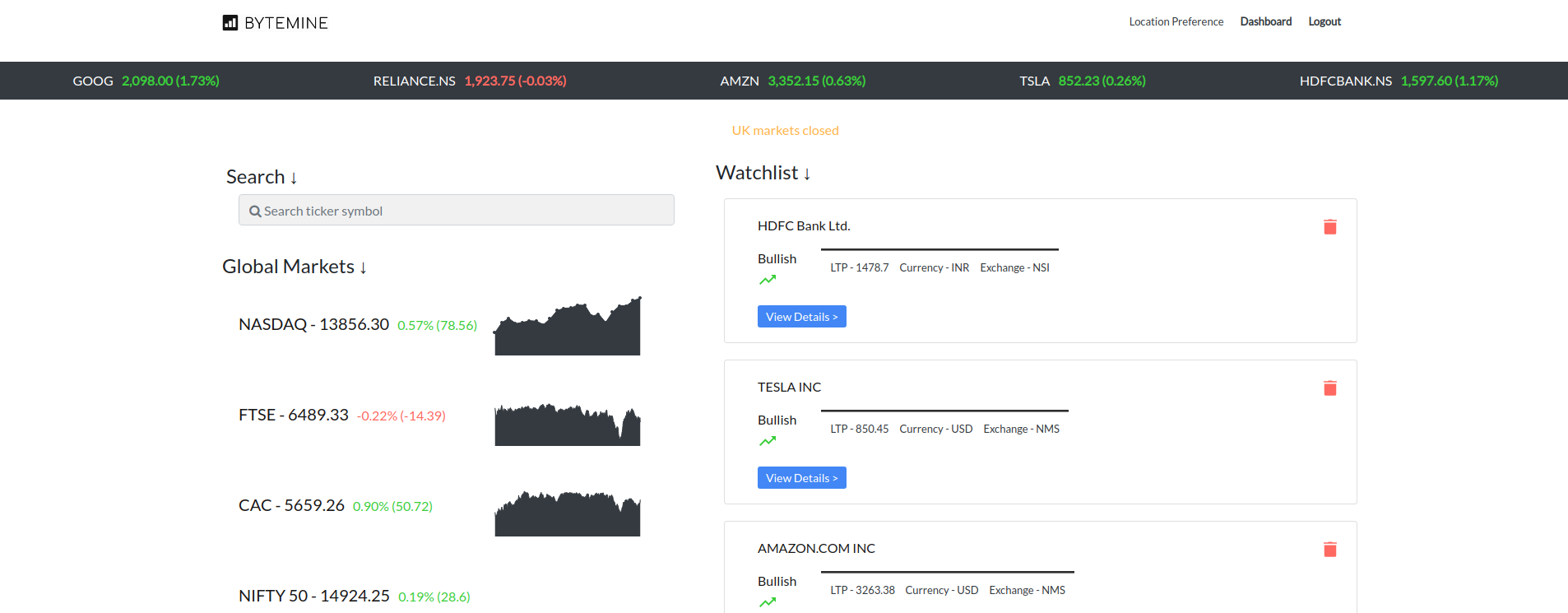
Task: Click the Global Markets heading
Action: point(294,267)
